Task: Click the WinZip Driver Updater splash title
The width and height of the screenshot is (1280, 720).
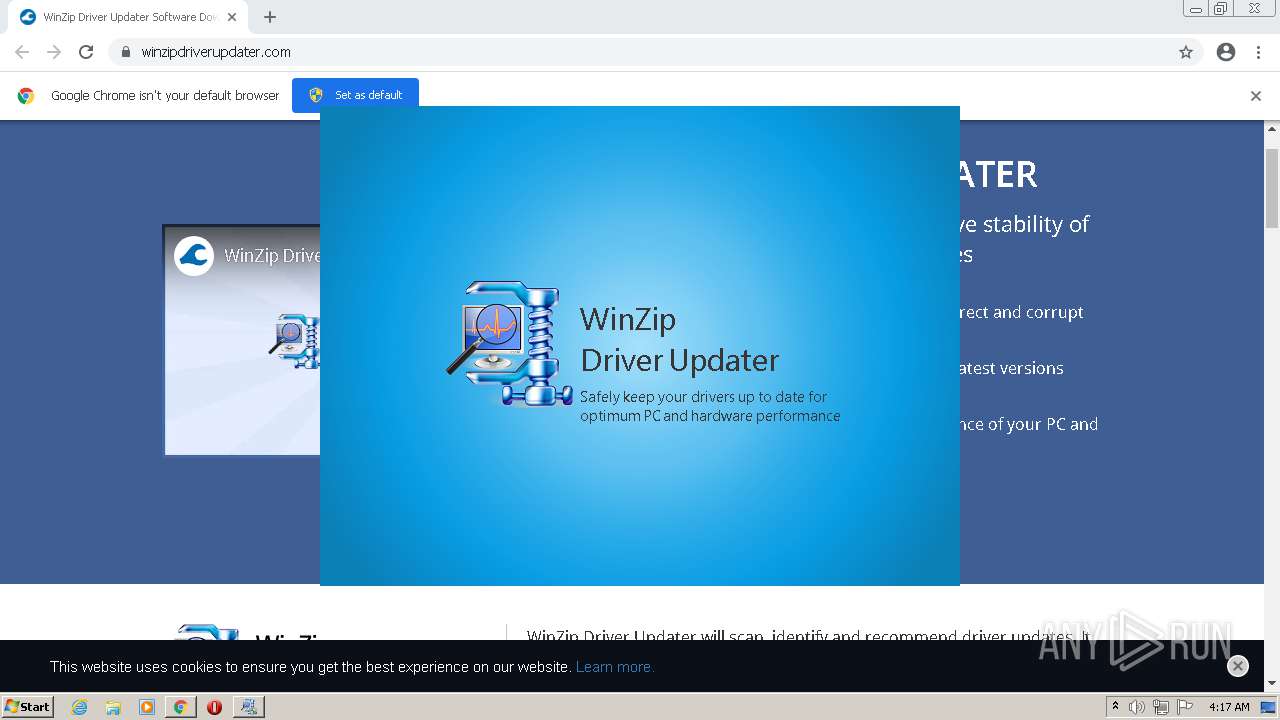Action: coord(679,339)
